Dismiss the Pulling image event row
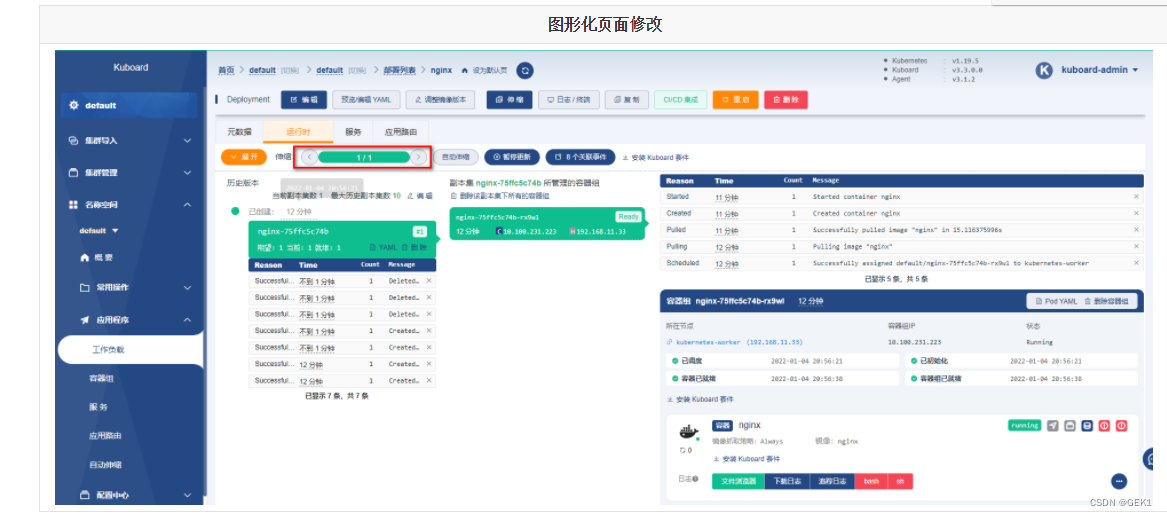 click(1136, 246)
